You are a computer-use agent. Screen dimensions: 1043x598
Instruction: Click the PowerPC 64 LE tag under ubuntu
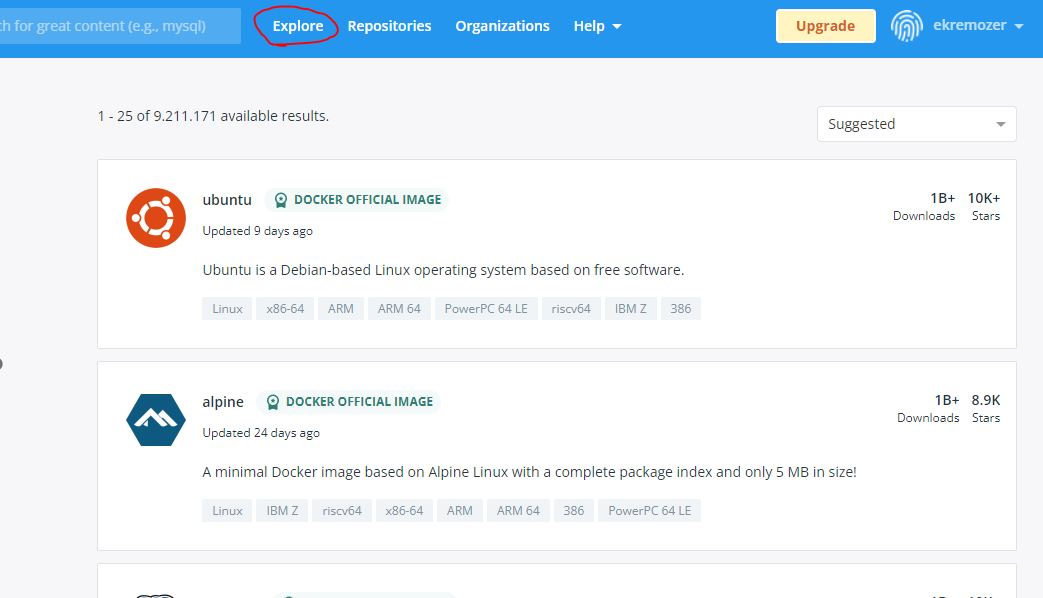coord(486,309)
